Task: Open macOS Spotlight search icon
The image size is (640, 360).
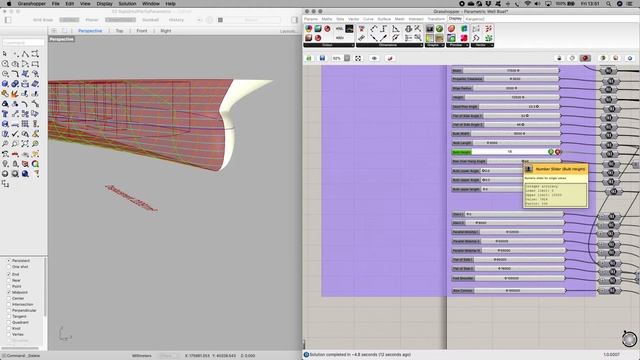Action: coord(609,3)
